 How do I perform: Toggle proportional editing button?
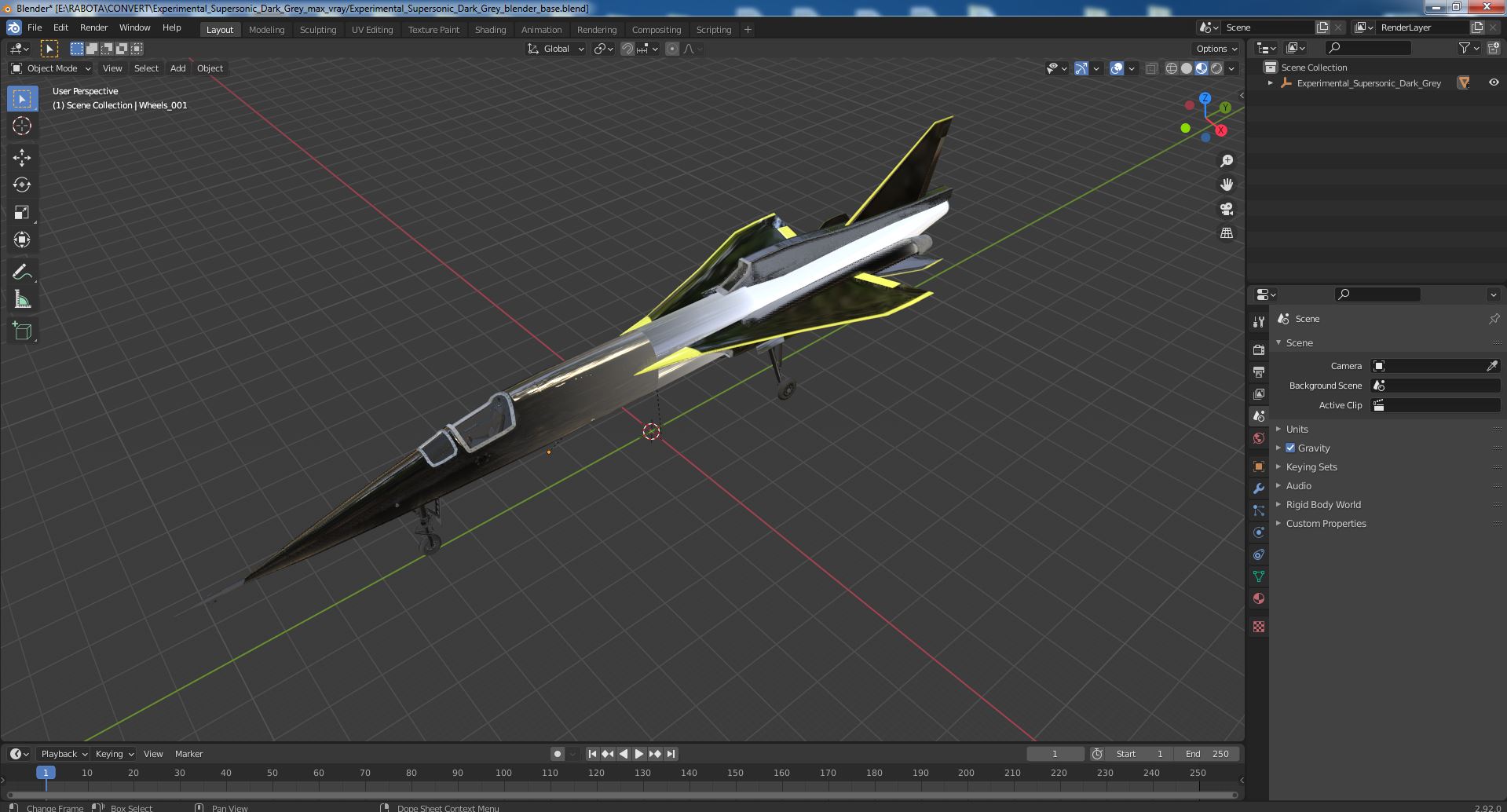tap(672, 49)
